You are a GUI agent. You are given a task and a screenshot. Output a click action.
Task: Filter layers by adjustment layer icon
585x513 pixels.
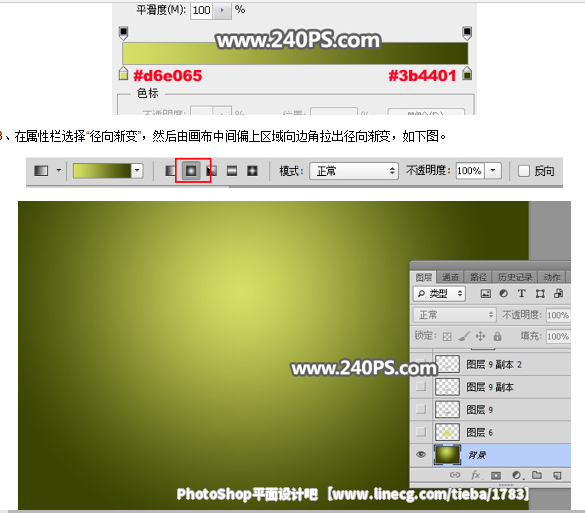503,294
